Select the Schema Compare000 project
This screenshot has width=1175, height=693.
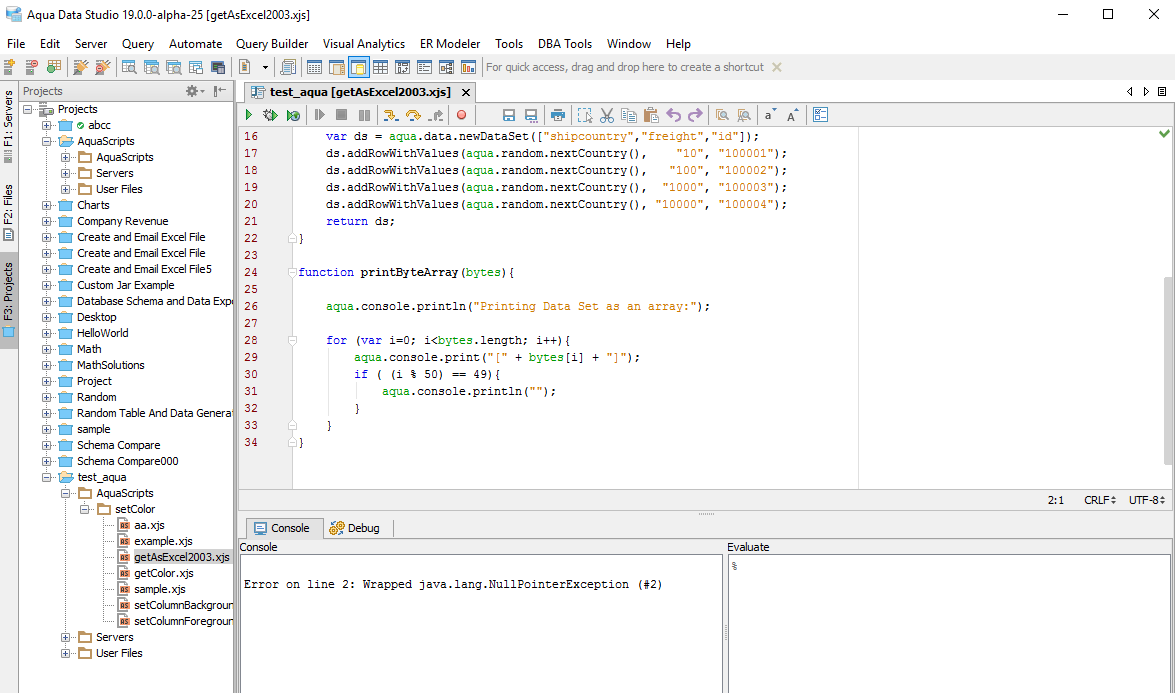127,462
